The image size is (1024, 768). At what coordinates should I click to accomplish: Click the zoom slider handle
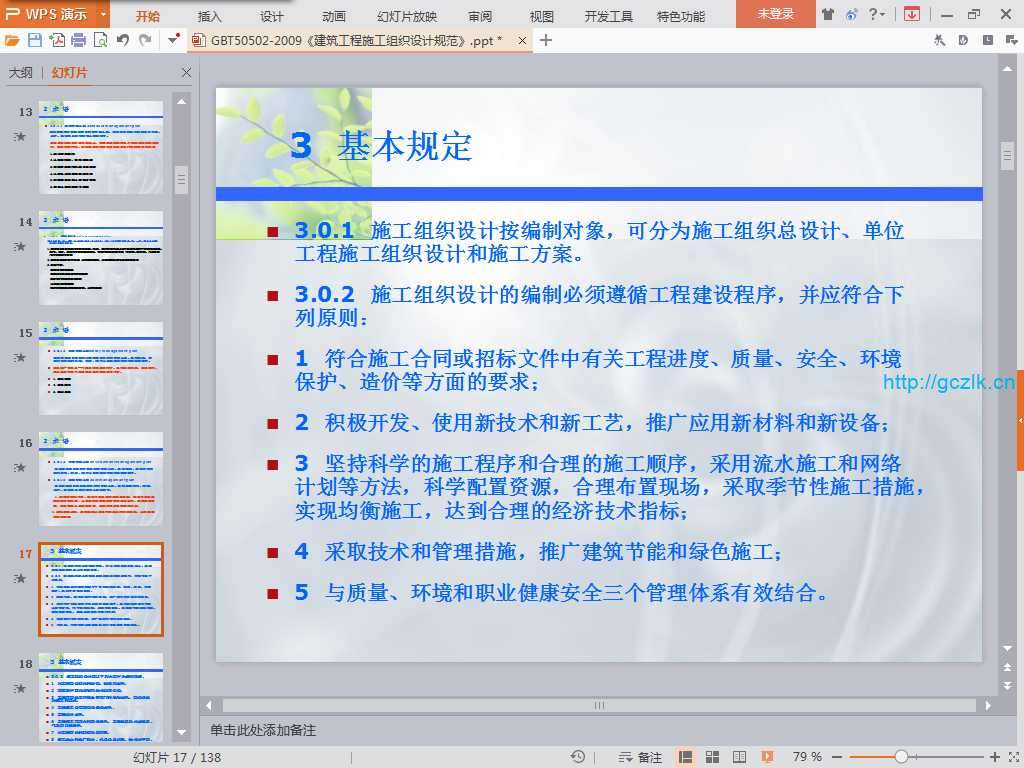coord(901,757)
